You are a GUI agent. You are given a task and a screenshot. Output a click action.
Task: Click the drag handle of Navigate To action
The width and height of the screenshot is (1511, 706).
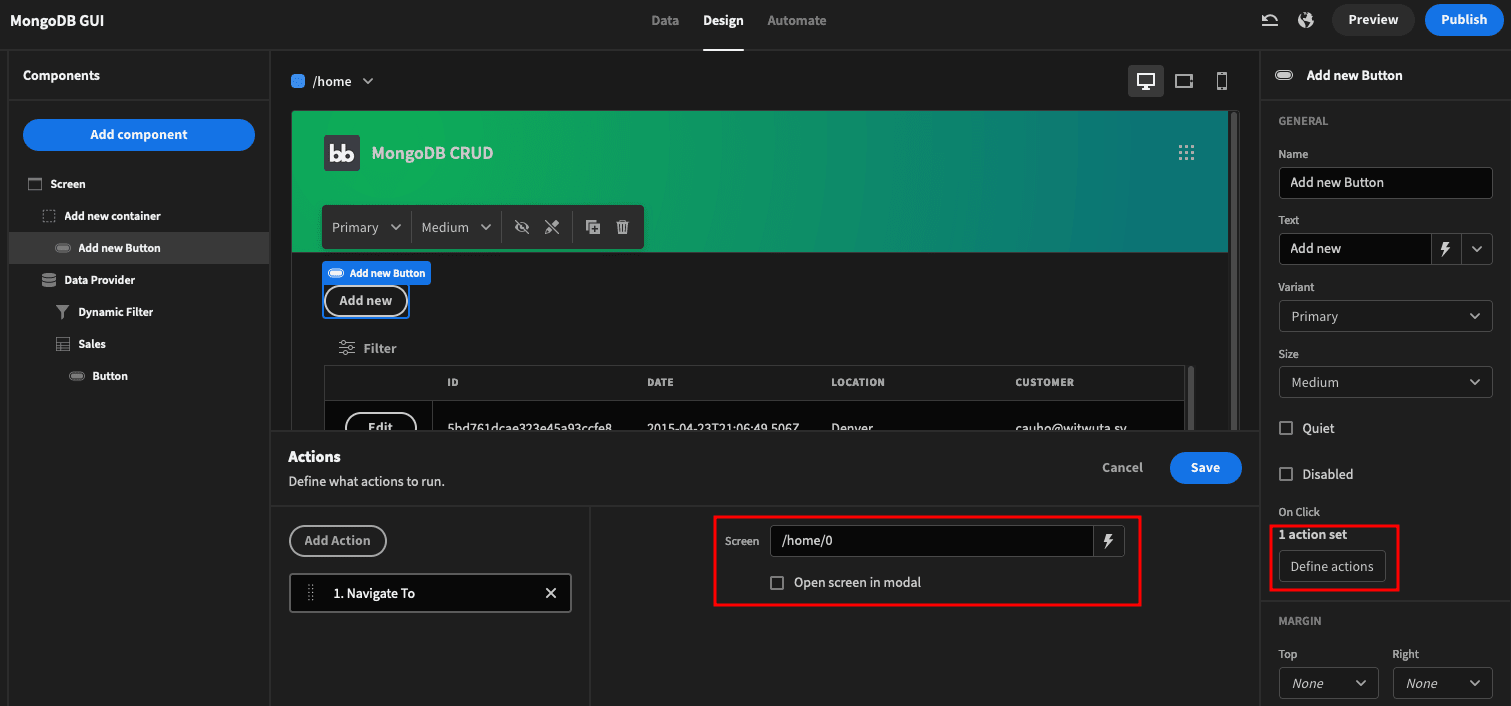click(311, 593)
